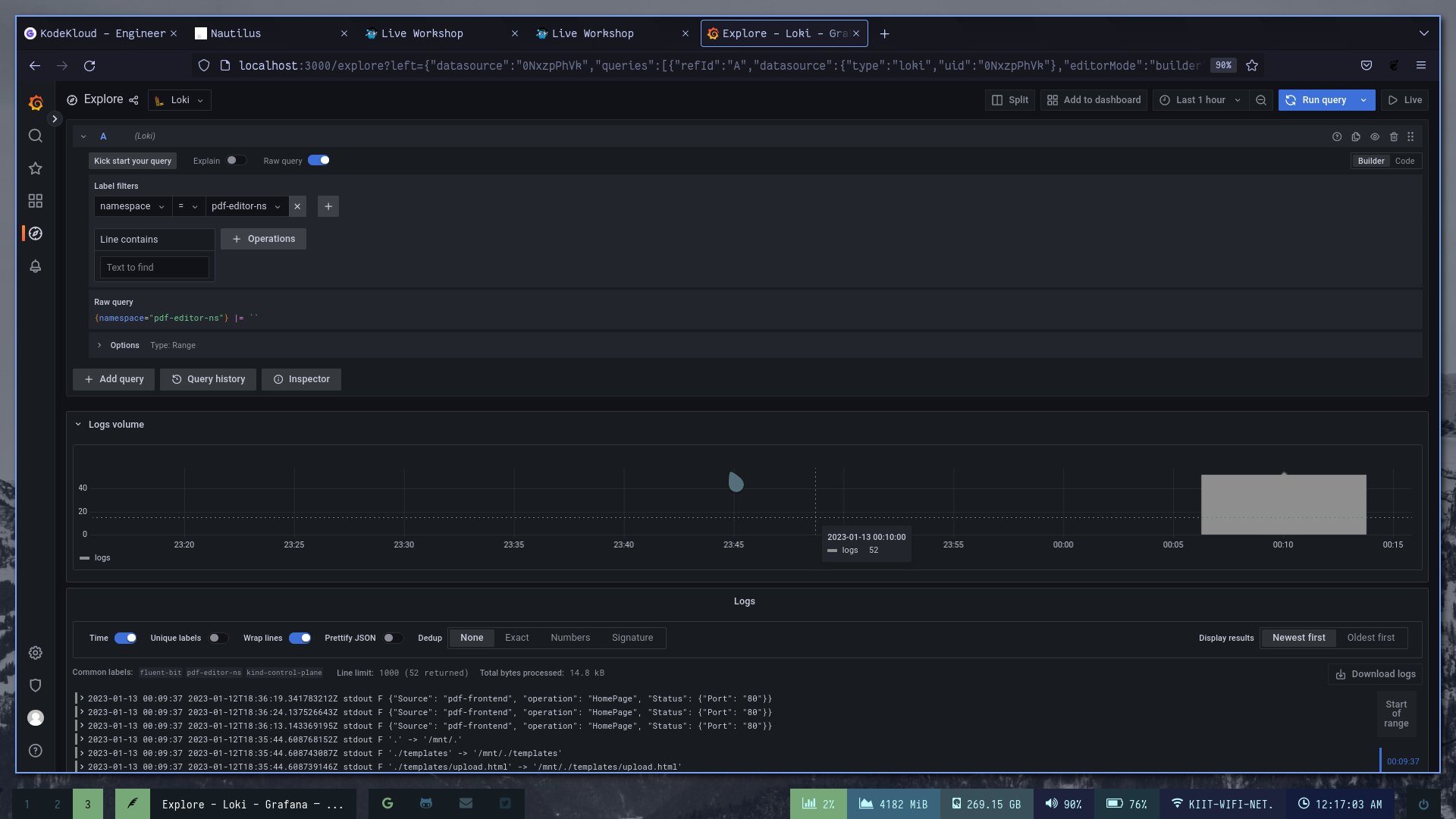Collapse query row A
The image size is (1456, 819).
tap(83, 136)
